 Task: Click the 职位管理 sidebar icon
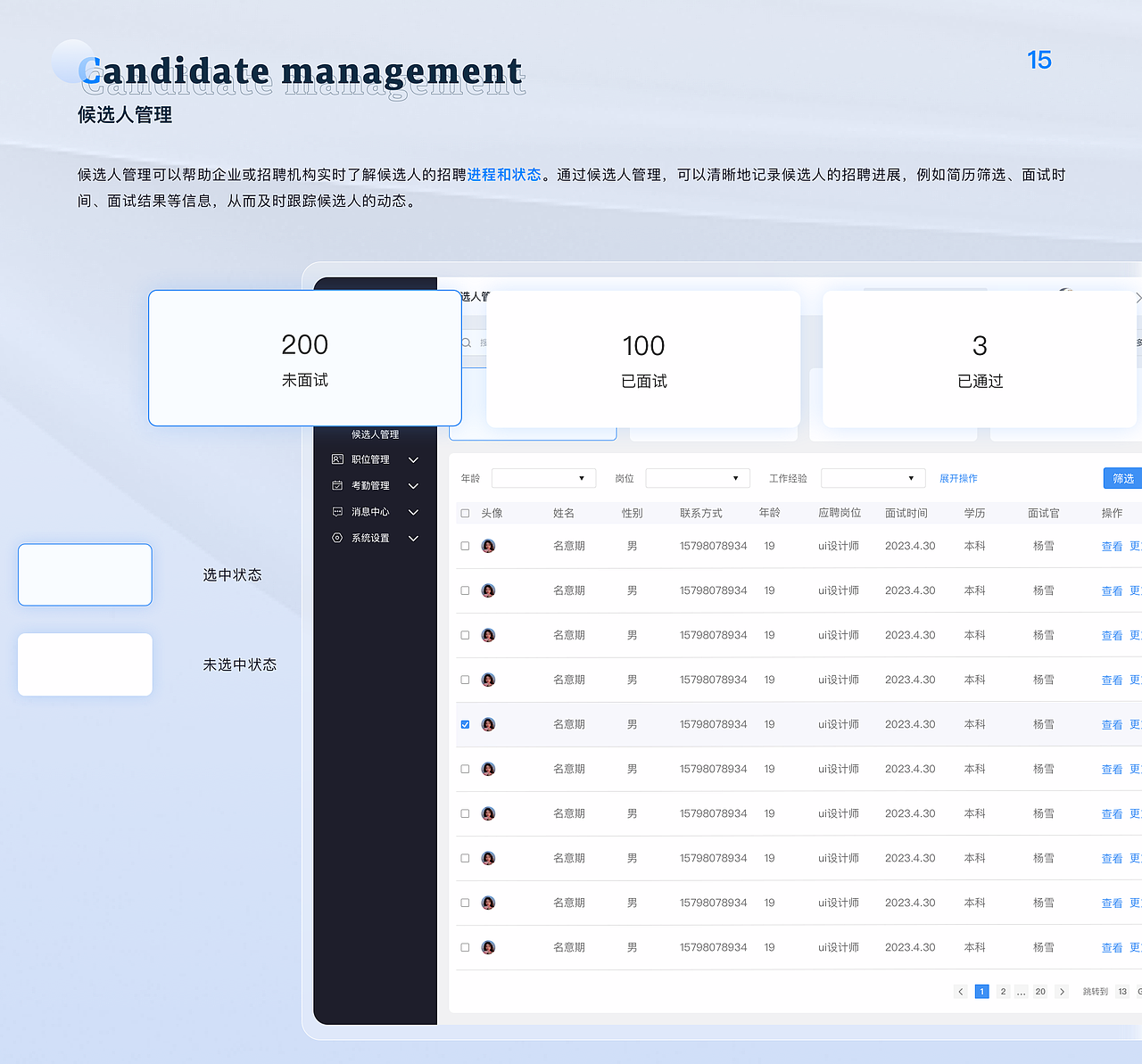(x=337, y=459)
